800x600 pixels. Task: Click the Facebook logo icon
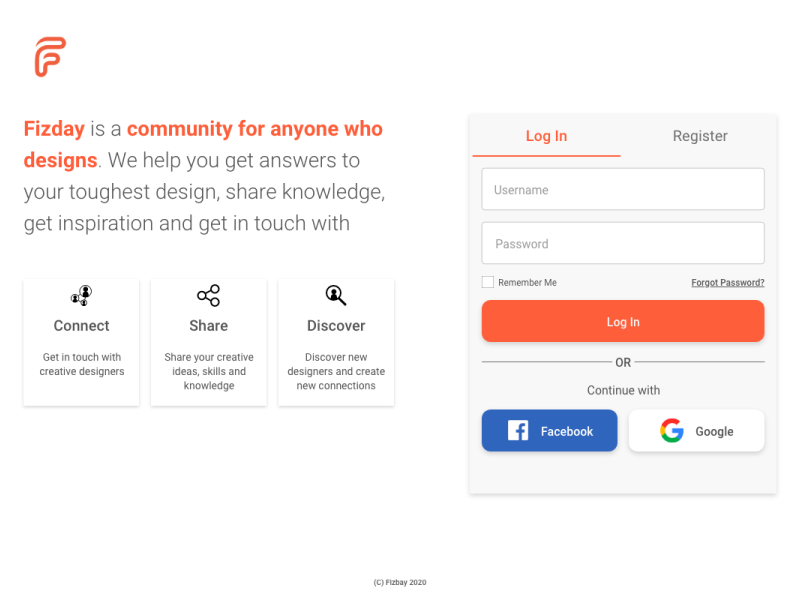(x=518, y=431)
